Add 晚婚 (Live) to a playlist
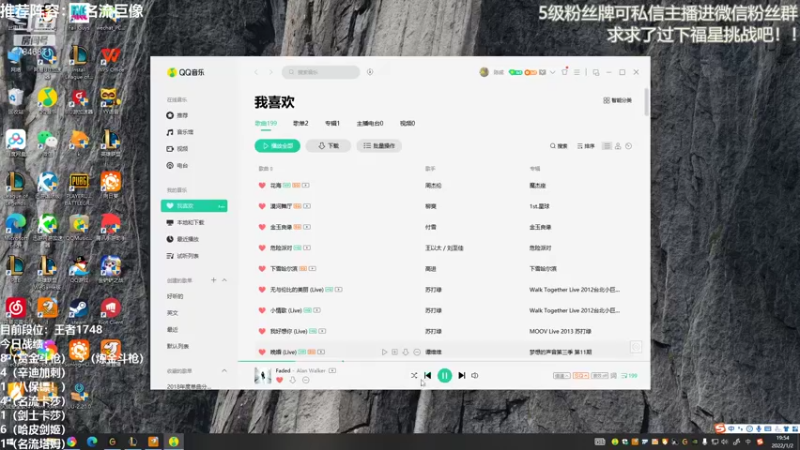 pos(394,352)
